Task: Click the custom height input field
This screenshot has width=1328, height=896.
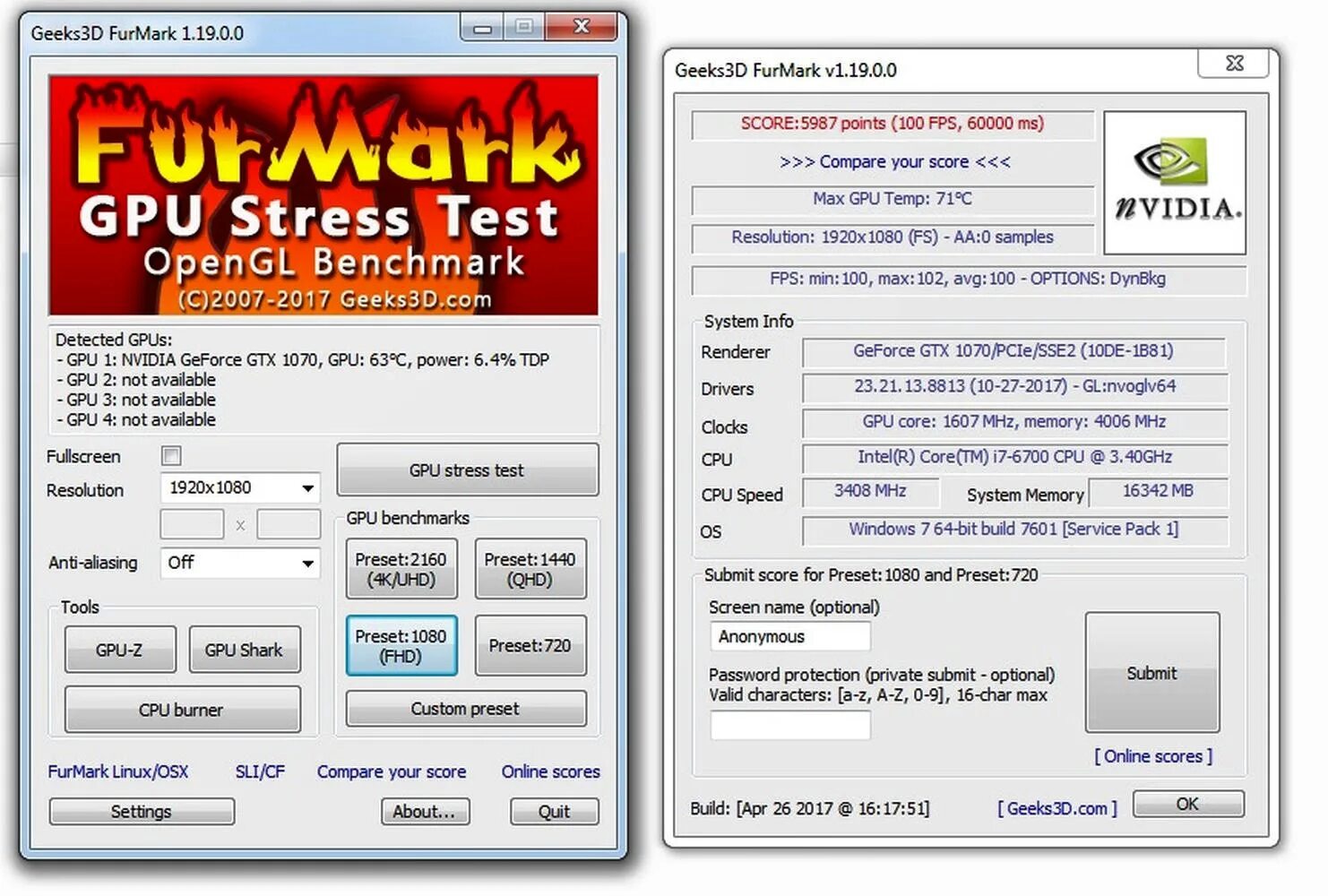Action: pyautogui.click(x=289, y=525)
